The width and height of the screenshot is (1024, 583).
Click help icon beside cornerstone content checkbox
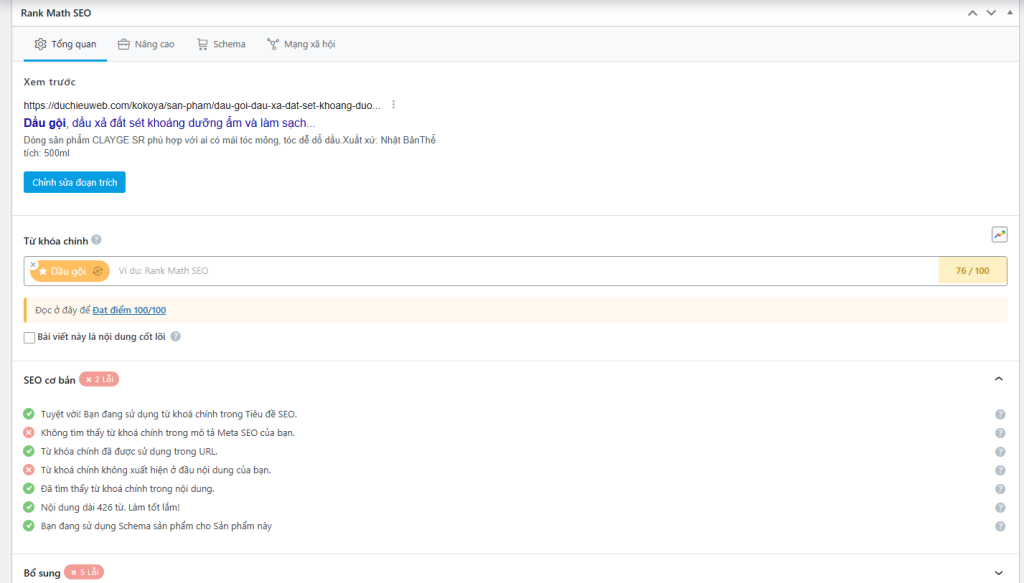click(175, 337)
